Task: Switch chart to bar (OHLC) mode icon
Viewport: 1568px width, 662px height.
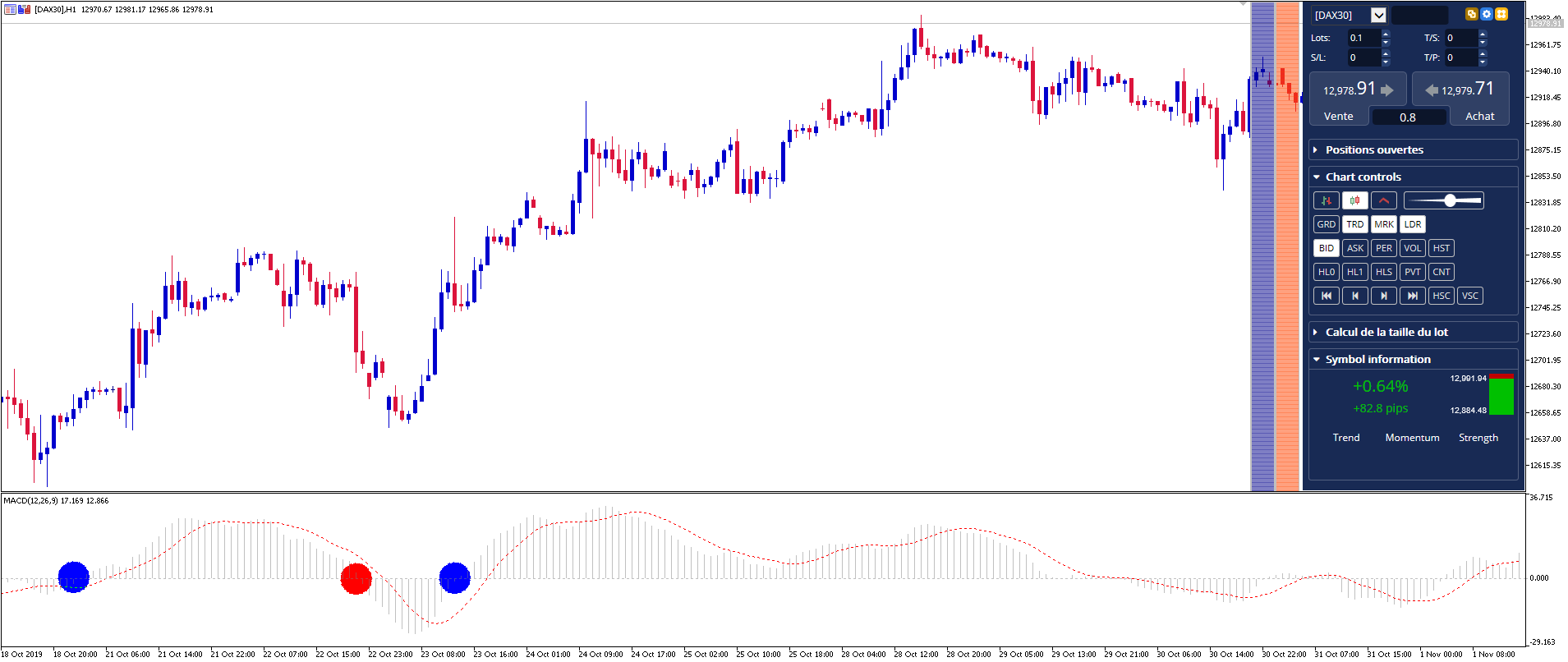Action: point(1327,200)
